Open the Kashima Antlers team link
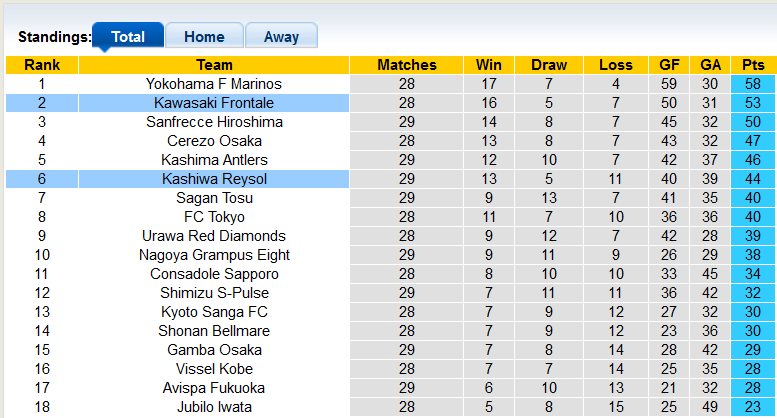This screenshot has height=418, width=777. click(x=214, y=160)
